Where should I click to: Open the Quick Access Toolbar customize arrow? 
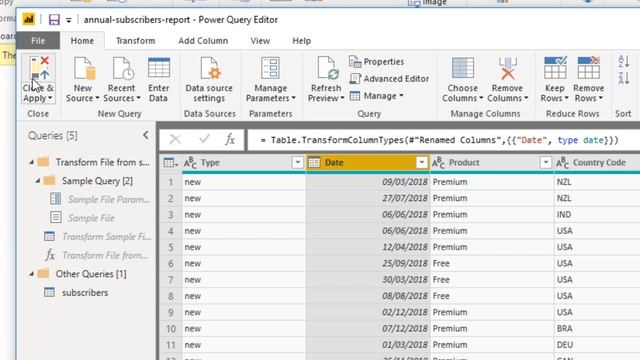(x=69, y=20)
